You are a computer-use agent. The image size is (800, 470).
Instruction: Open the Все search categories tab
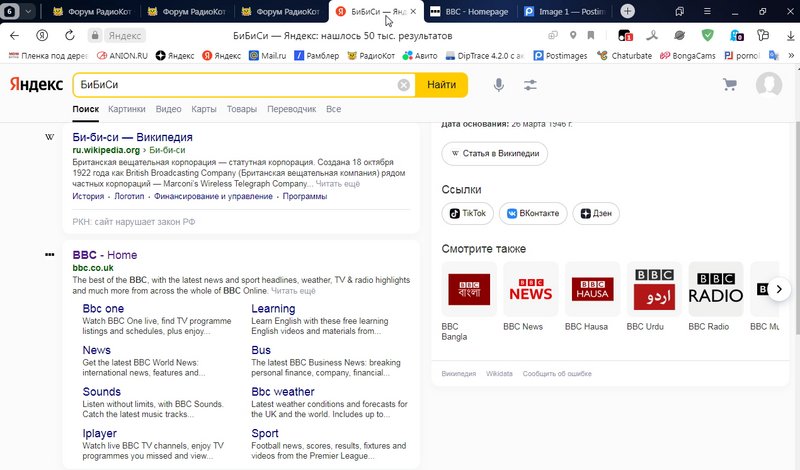[x=333, y=109]
